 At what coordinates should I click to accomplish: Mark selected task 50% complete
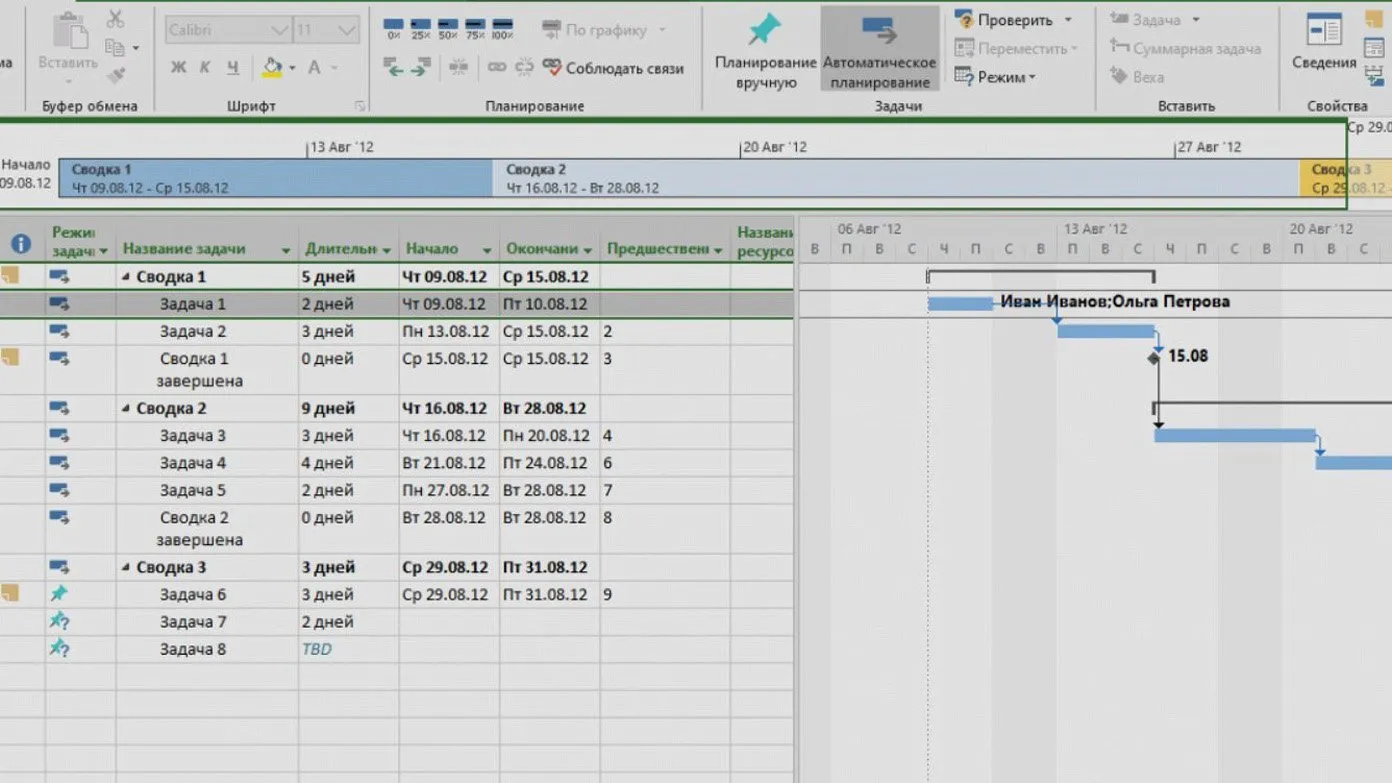(448, 29)
